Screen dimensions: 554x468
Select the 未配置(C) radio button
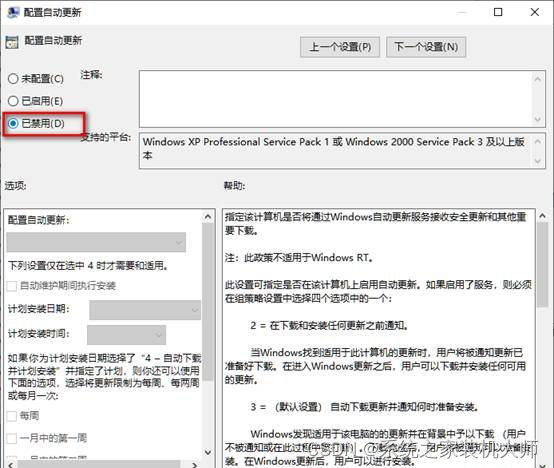tap(13, 78)
